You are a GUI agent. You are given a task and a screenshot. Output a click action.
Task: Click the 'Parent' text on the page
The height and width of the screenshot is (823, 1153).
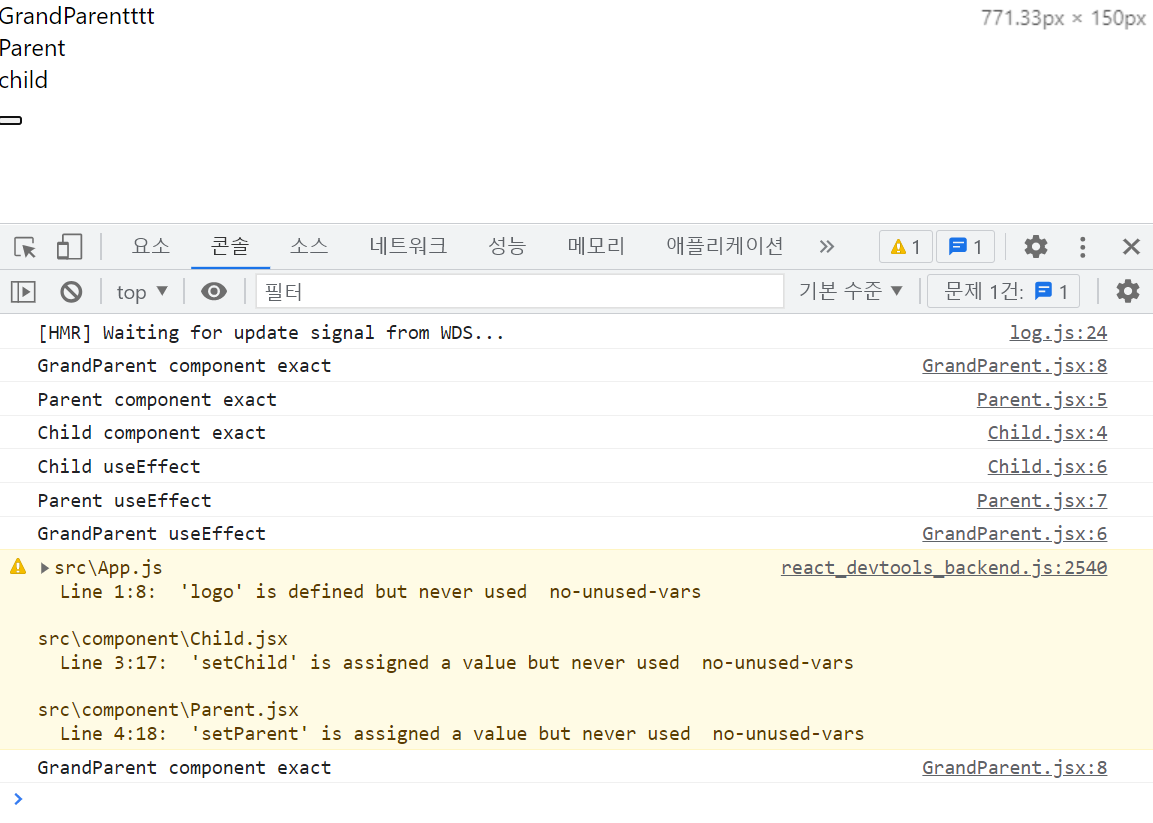point(32,48)
